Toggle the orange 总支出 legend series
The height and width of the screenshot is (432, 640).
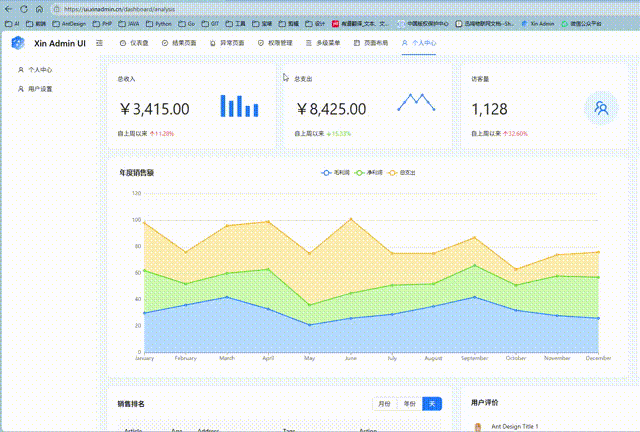pos(402,173)
